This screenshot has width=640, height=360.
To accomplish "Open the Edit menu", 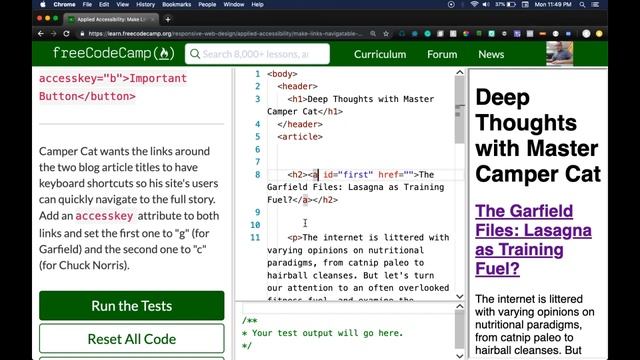I will pos(104,4).
